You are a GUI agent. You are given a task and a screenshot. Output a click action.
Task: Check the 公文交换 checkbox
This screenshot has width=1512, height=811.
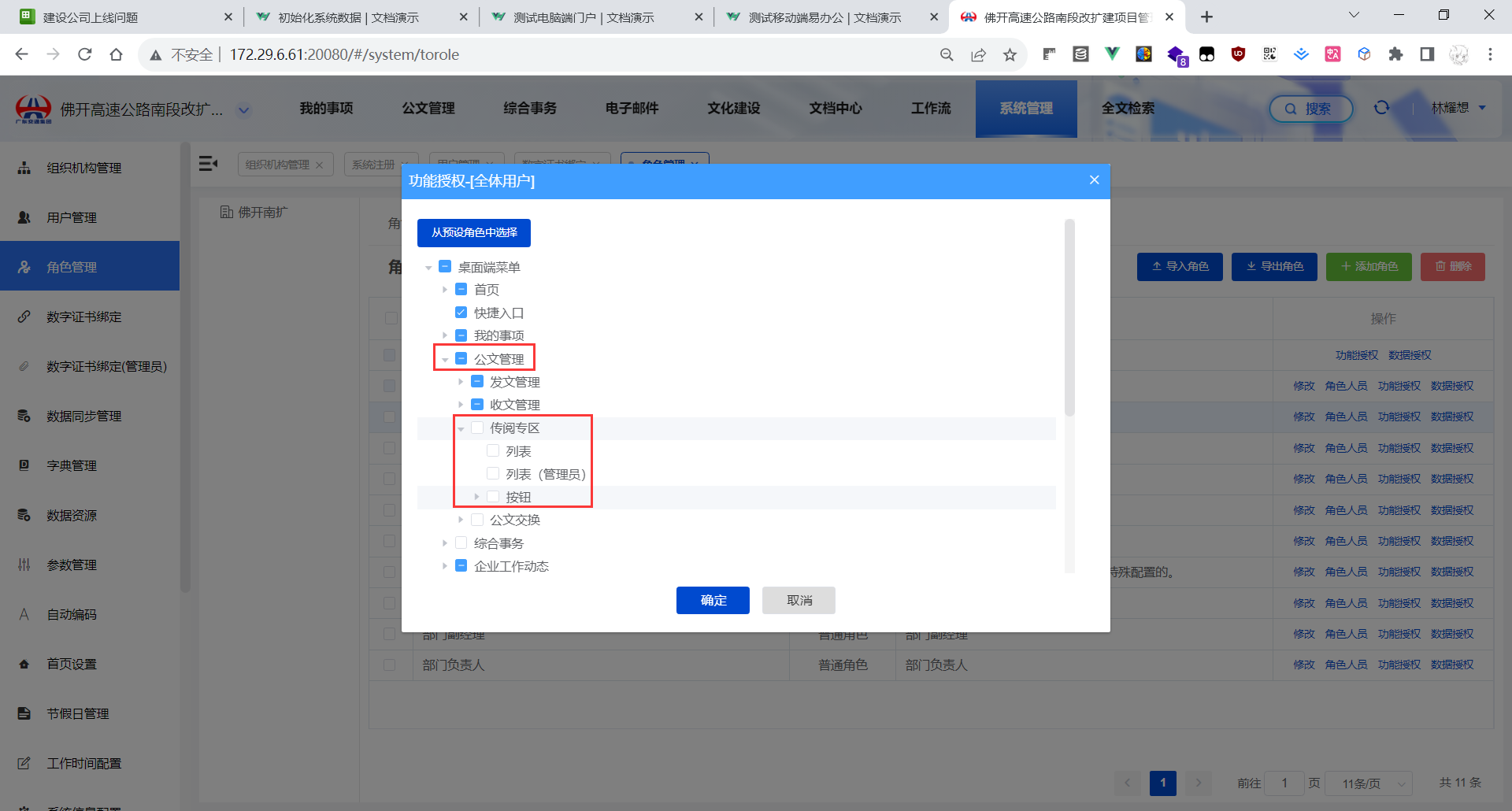coord(477,520)
